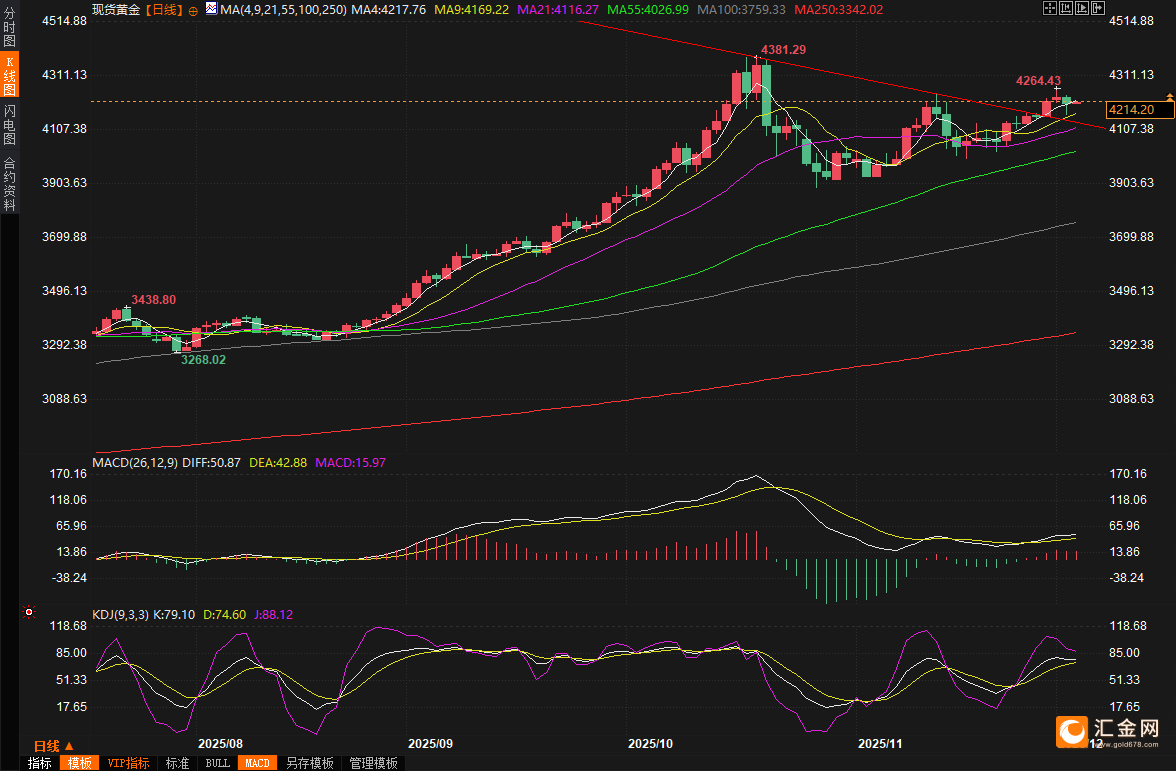1176x771 pixels.
Task: Click the 2025/08 date axis label
Action: pyautogui.click(x=220, y=744)
